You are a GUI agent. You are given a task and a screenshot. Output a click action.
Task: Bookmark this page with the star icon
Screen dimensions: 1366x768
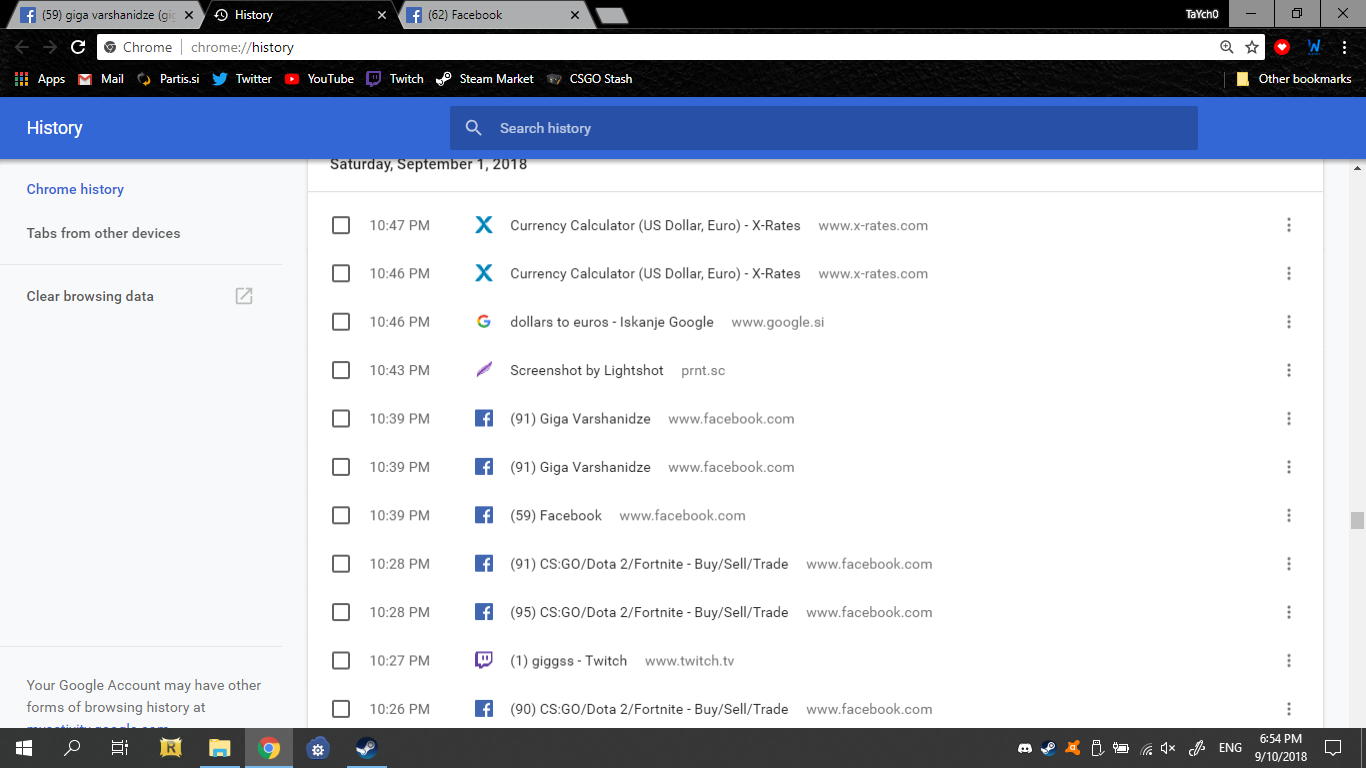coord(1252,47)
